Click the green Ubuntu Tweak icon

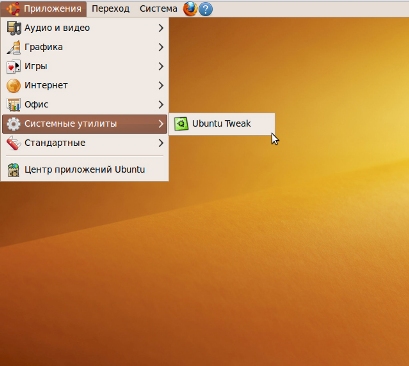[x=181, y=124]
